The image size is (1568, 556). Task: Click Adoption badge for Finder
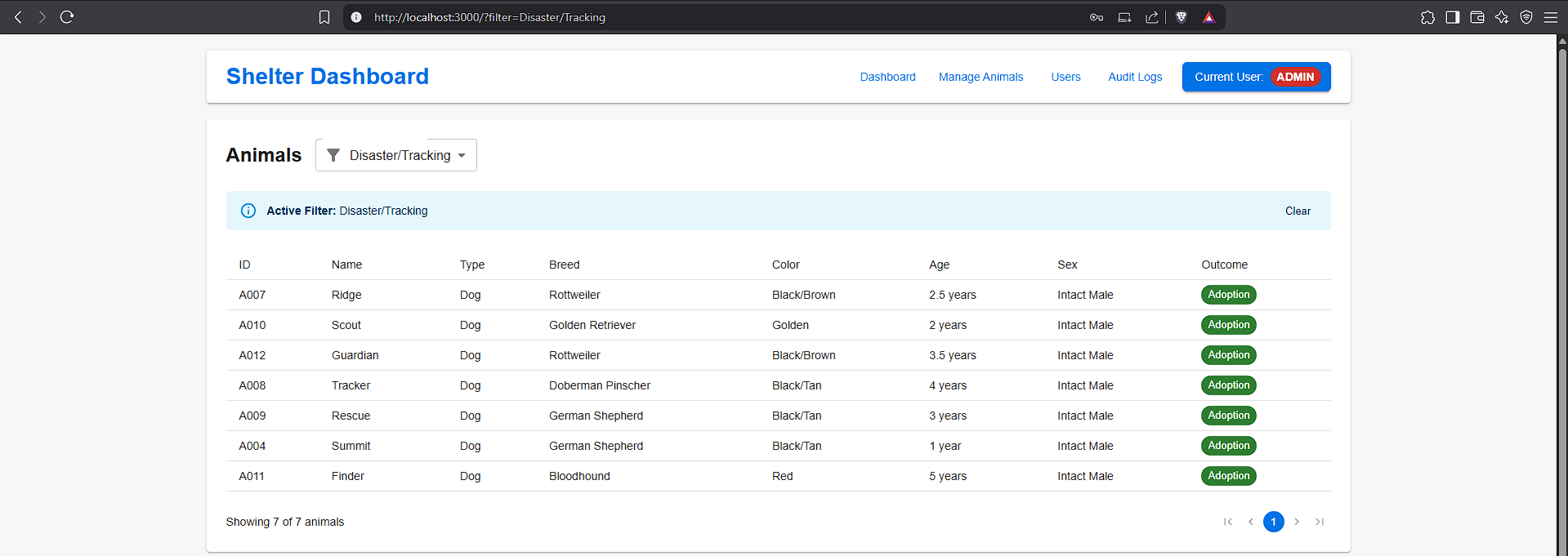(x=1228, y=476)
